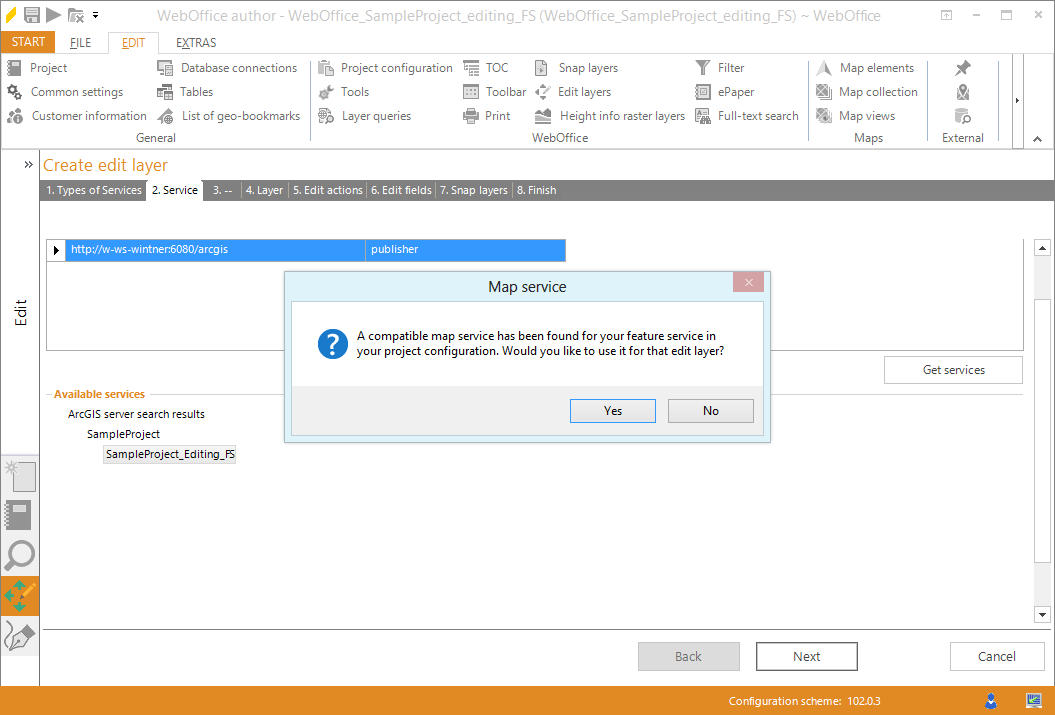Select SampleProject_Editing_FS in available services
This screenshot has height=715, width=1055.
[x=169, y=453]
